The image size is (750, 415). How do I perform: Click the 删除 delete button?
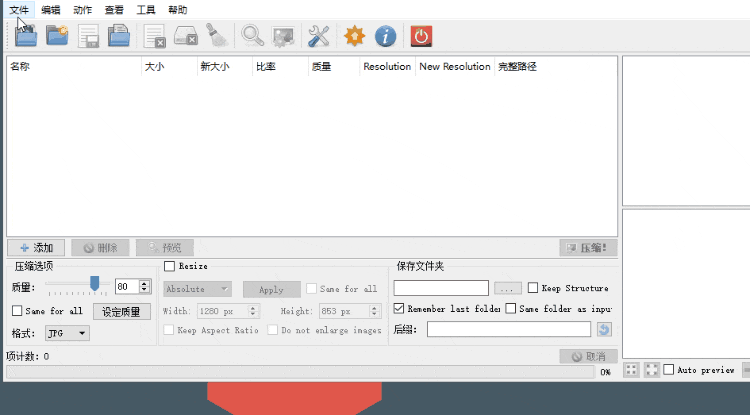[x=100, y=248]
